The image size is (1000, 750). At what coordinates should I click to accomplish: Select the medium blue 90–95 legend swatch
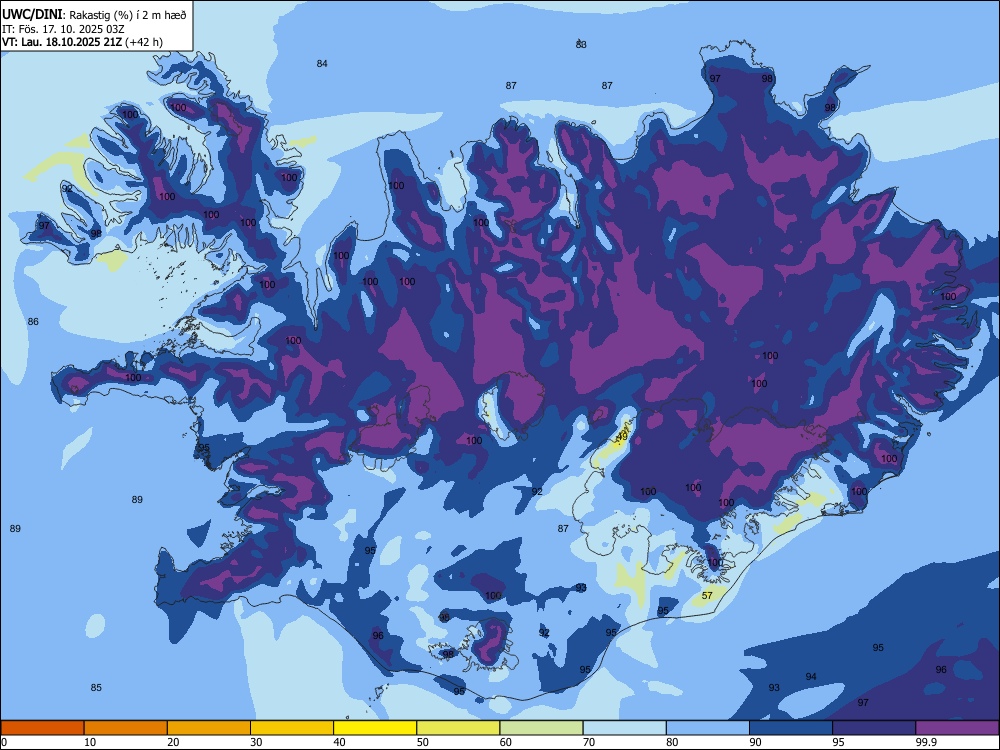pos(791,728)
